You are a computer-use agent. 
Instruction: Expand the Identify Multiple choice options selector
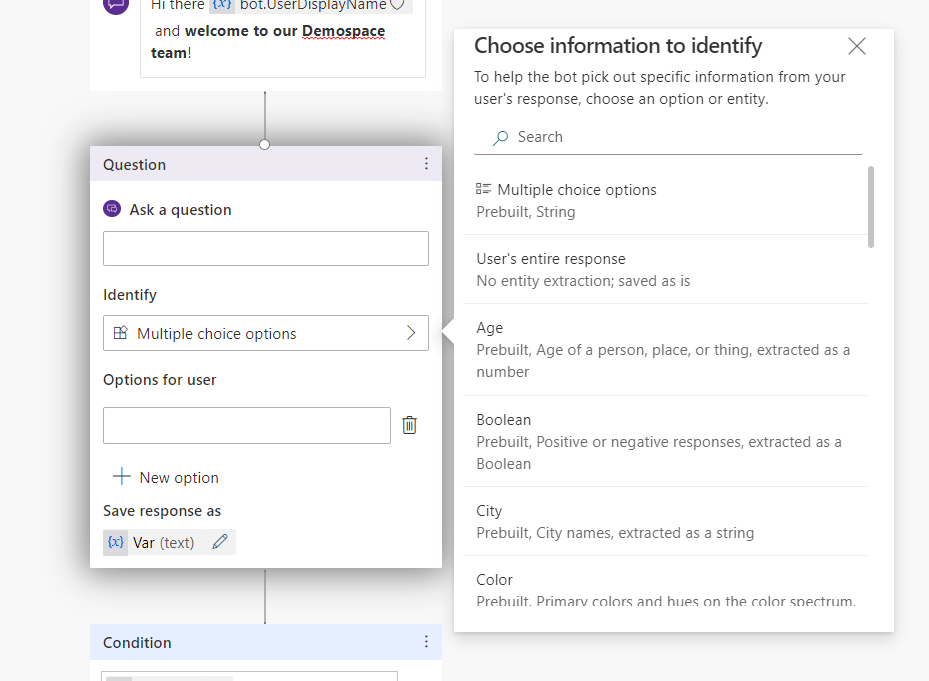coord(266,334)
